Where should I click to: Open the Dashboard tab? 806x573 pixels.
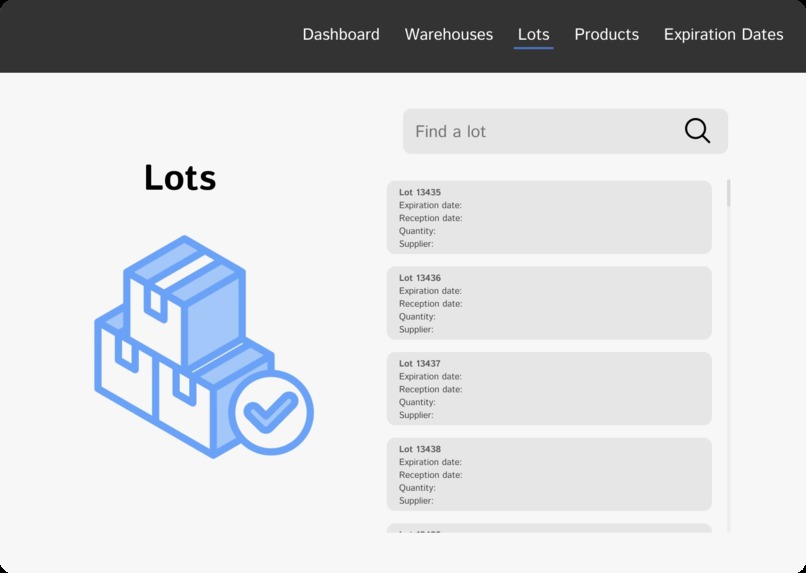341,34
